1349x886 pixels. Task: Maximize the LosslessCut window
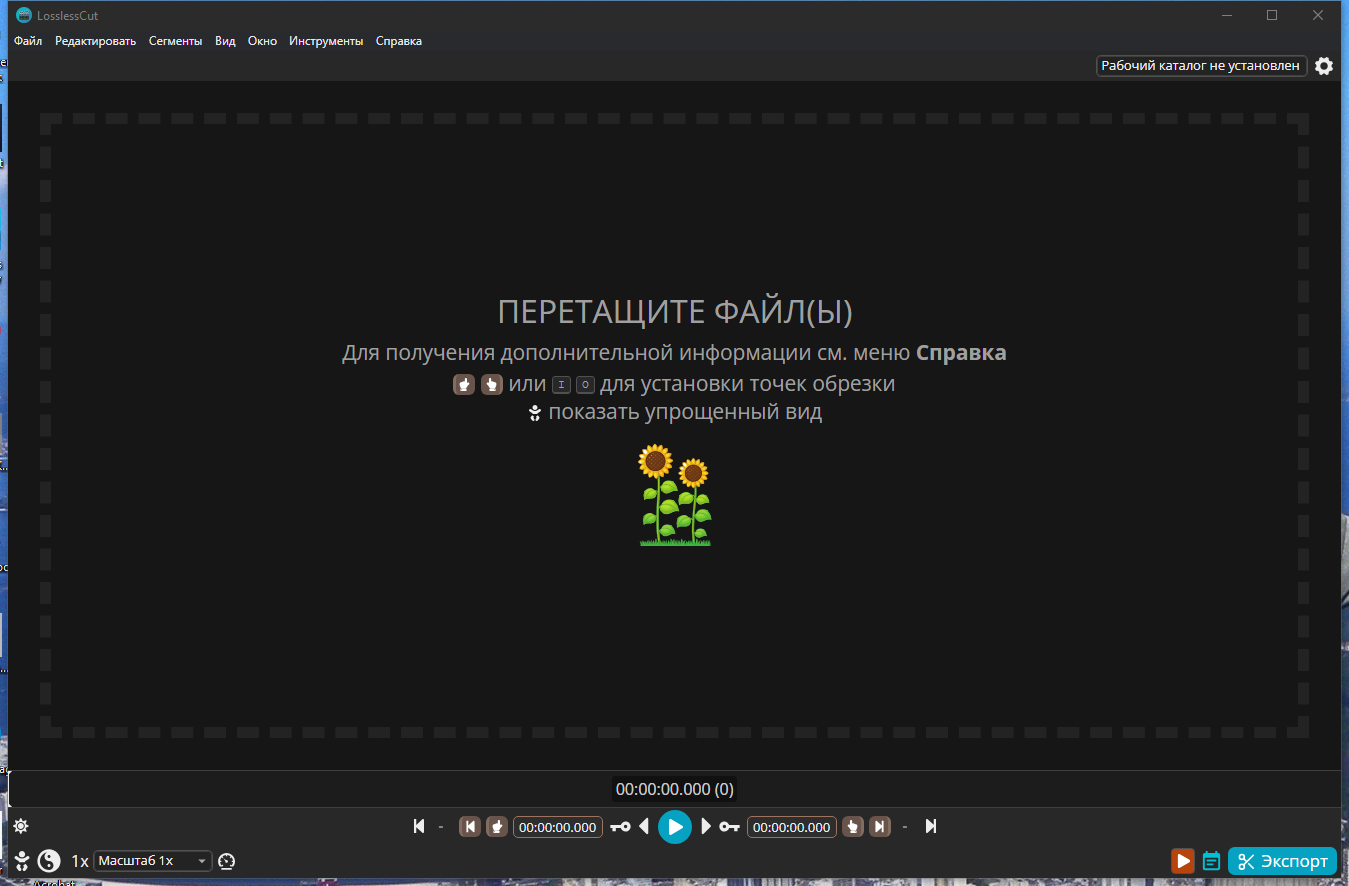pos(1272,15)
